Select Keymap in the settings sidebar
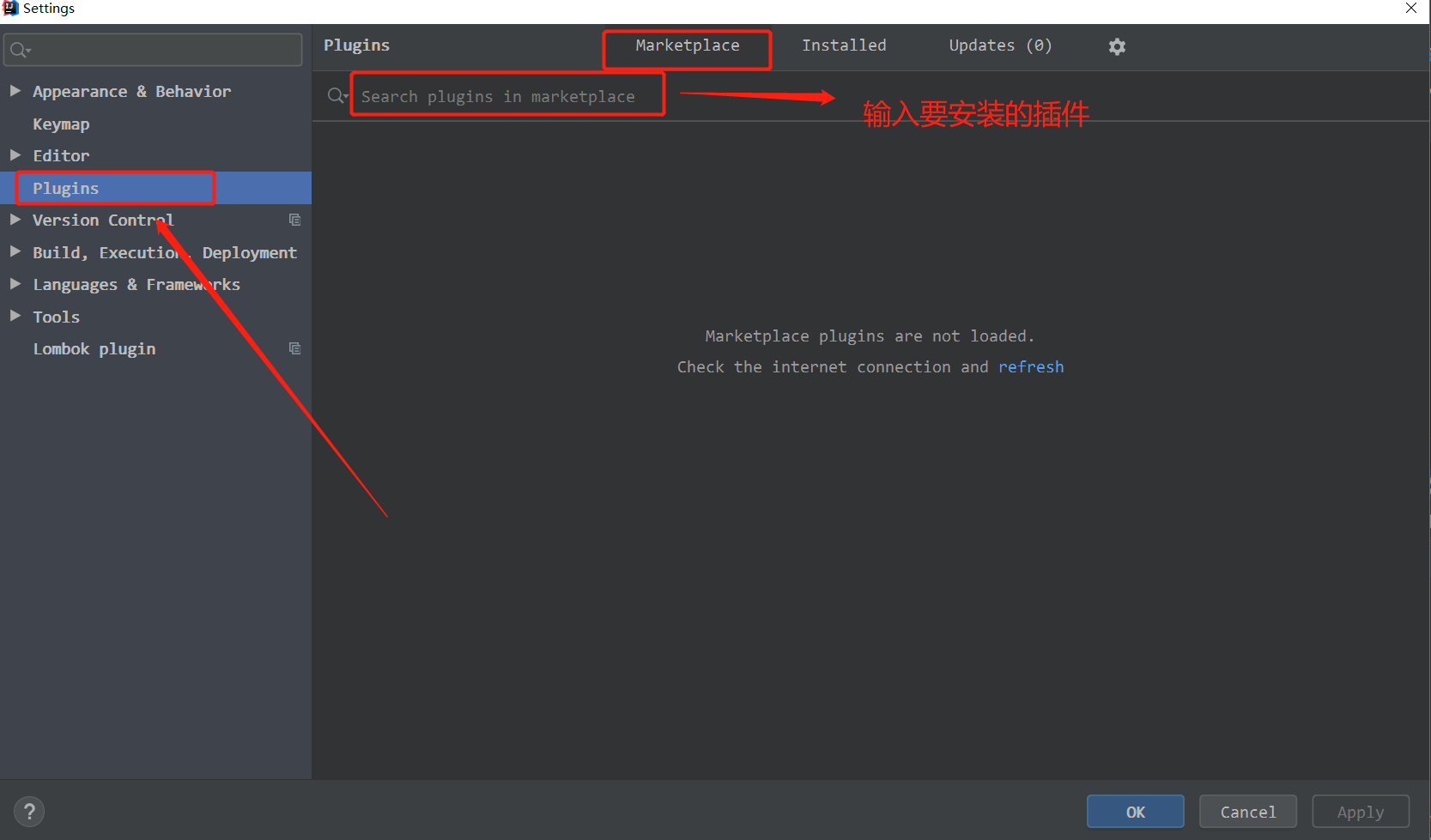The height and width of the screenshot is (840, 1431). (x=61, y=124)
